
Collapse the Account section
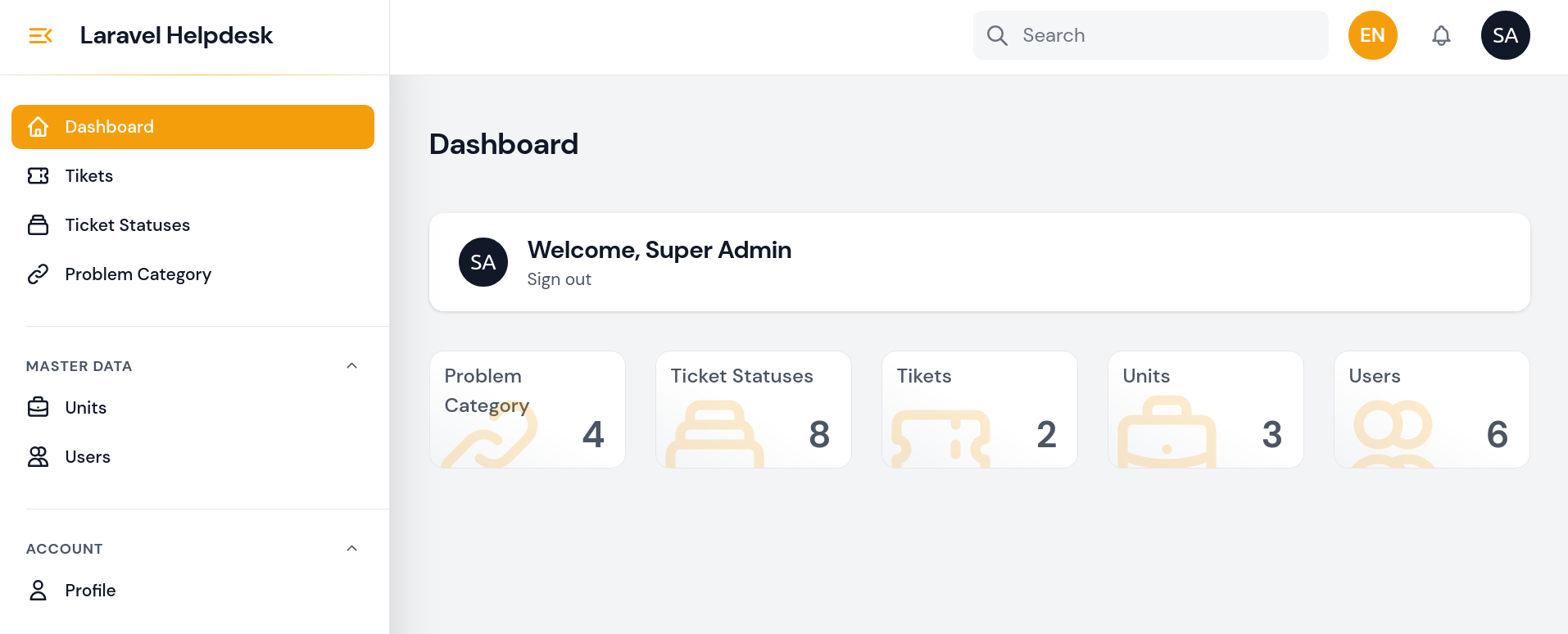pos(351,549)
